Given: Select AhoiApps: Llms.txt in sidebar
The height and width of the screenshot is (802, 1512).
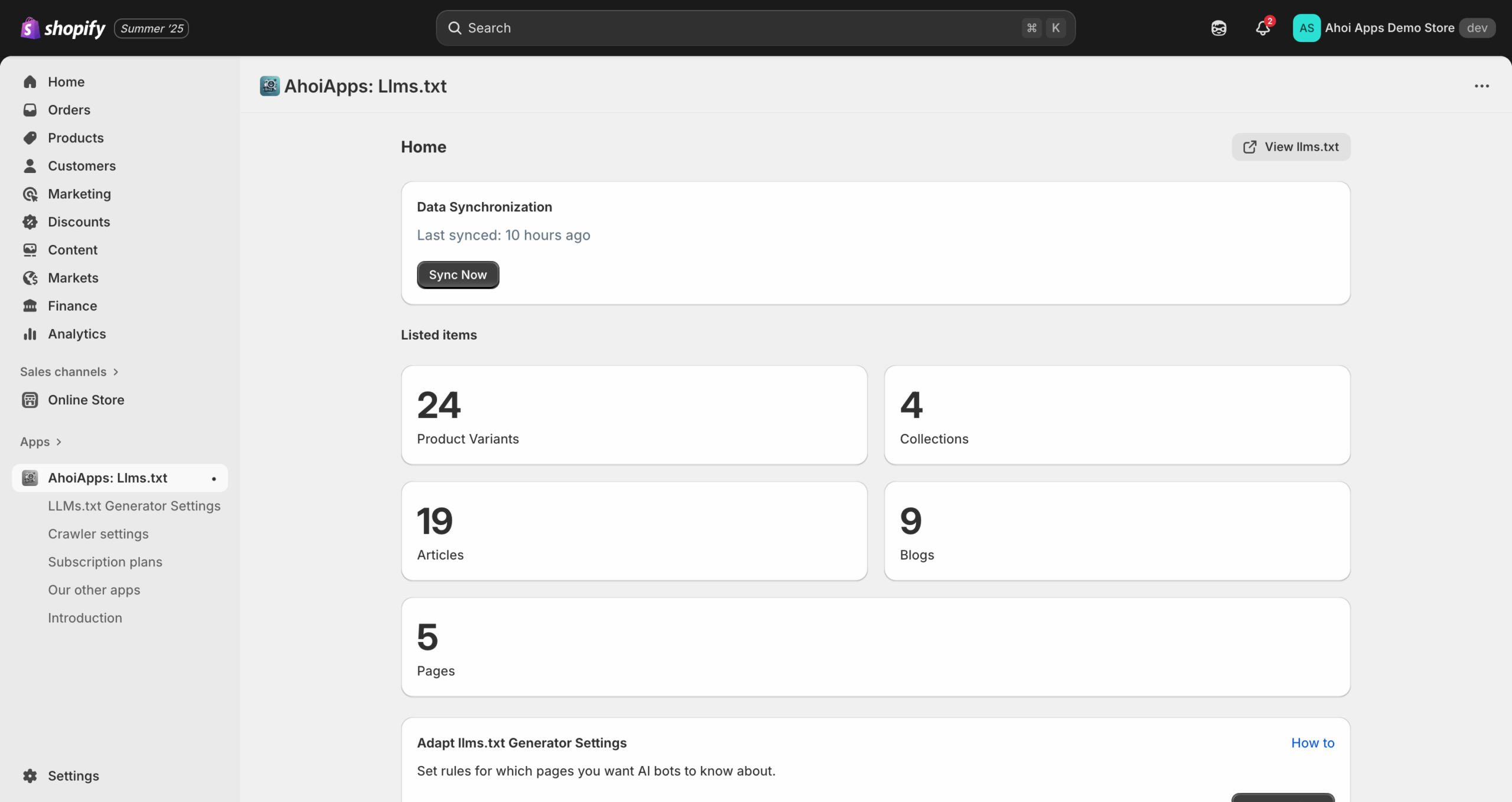Looking at the screenshot, I should click(x=120, y=478).
